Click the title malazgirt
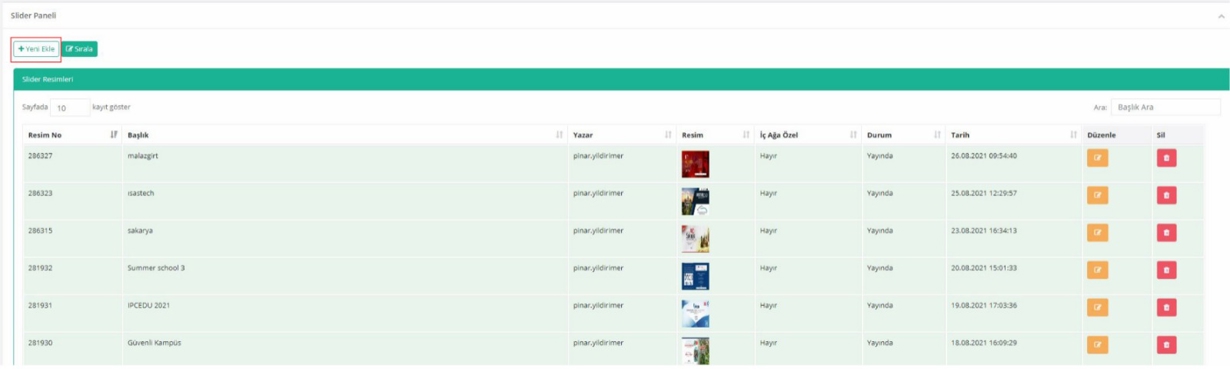Screen dimensions: 1230x369 (143, 156)
